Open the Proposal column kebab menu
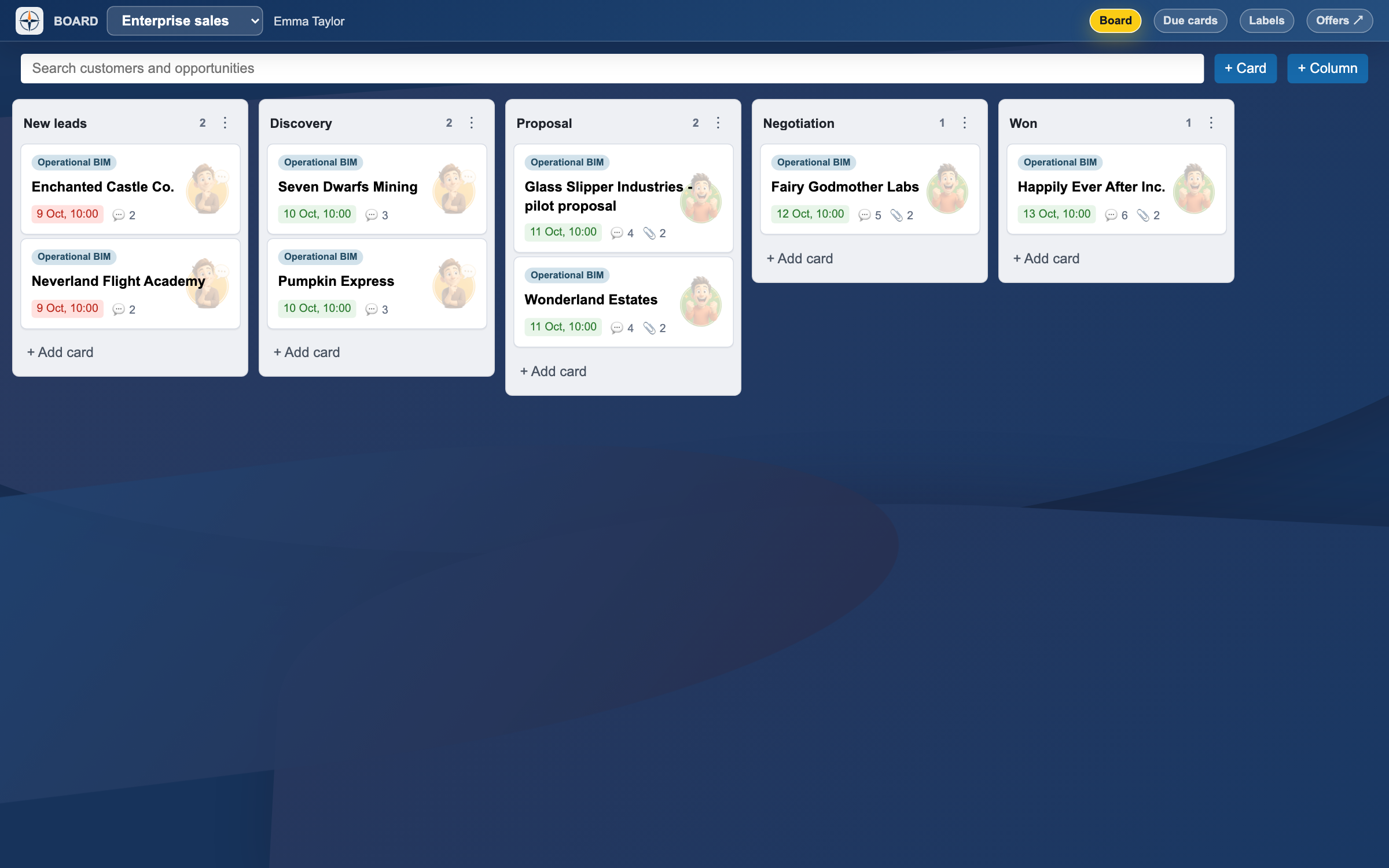Image resolution: width=1389 pixels, height=868 pixels. coord(718,123)
